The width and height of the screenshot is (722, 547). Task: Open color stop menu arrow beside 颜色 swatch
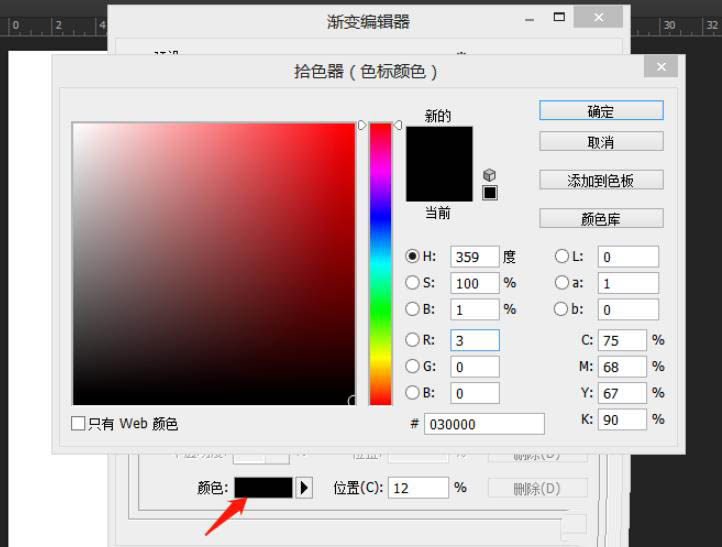point(304,488)
